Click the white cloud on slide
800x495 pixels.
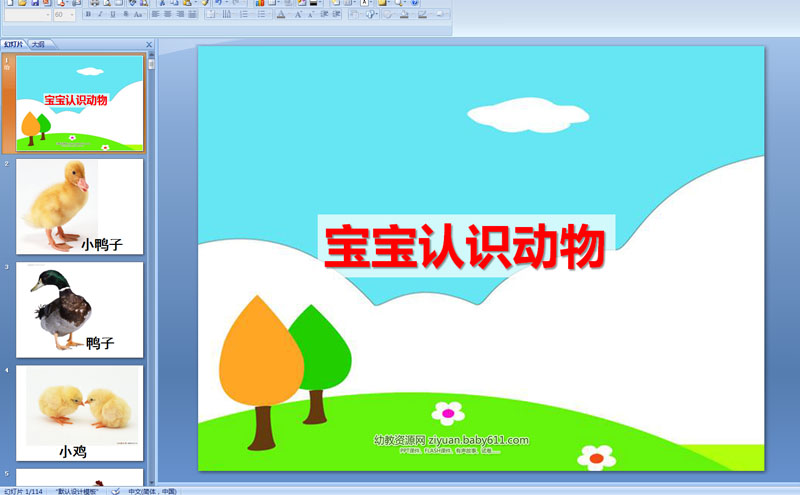[528, 115]
